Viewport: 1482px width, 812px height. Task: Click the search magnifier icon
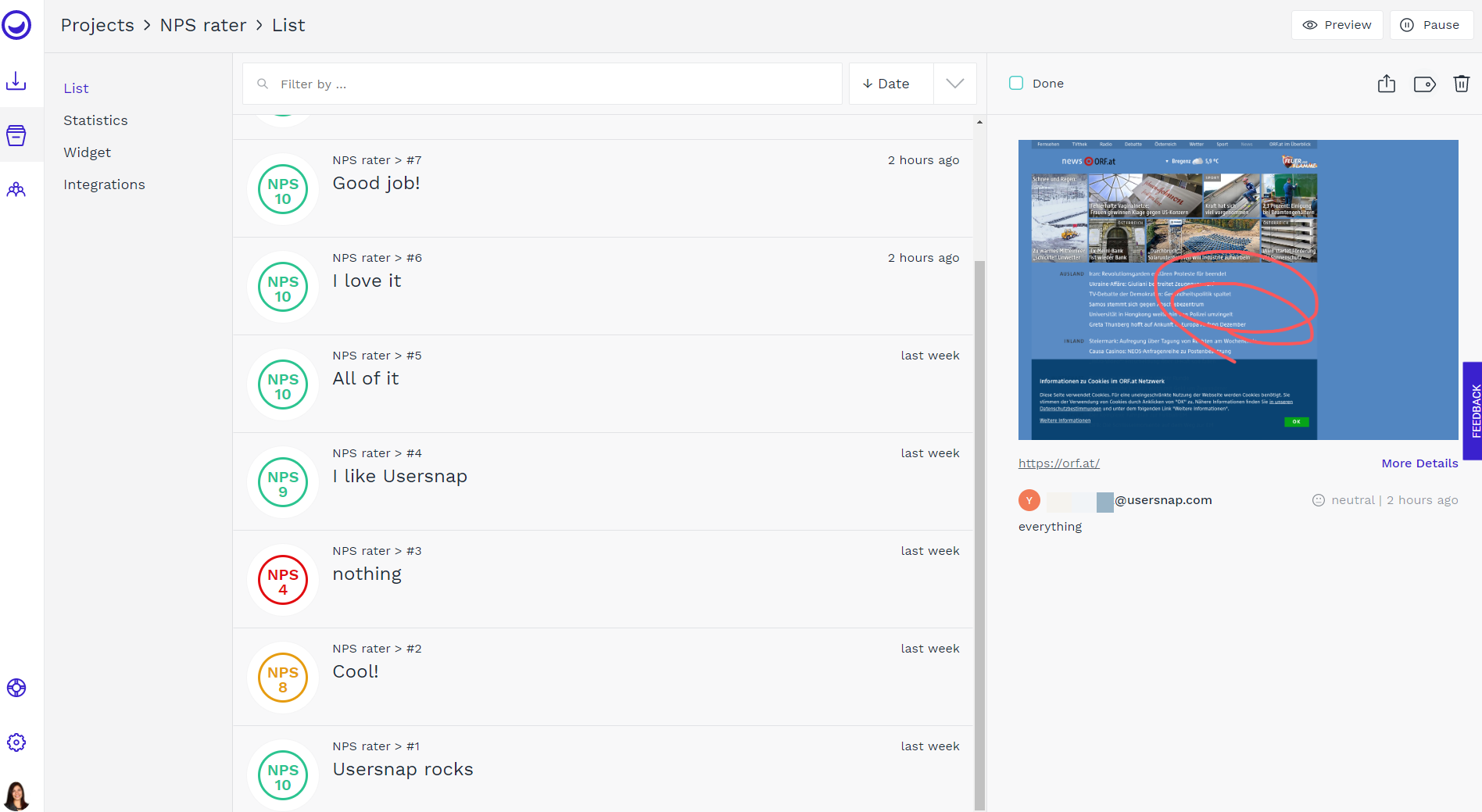tap(263, 84)
